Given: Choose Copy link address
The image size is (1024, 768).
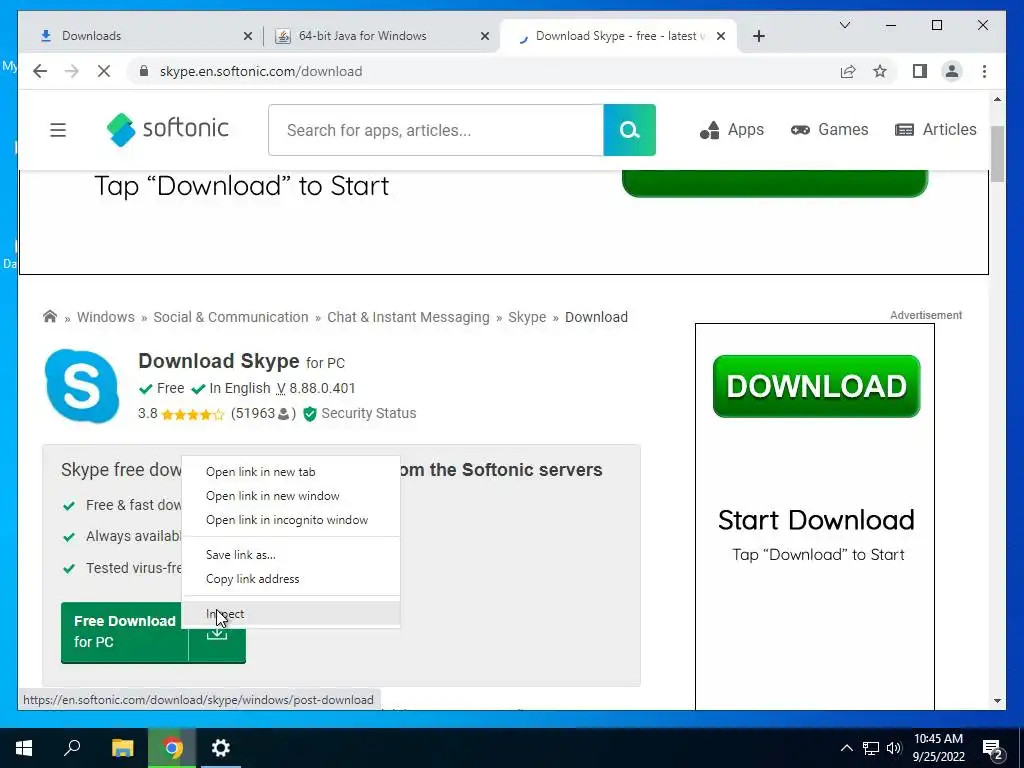Looking at the screenshot, I should pyautogui.click(x=291, y=579).
